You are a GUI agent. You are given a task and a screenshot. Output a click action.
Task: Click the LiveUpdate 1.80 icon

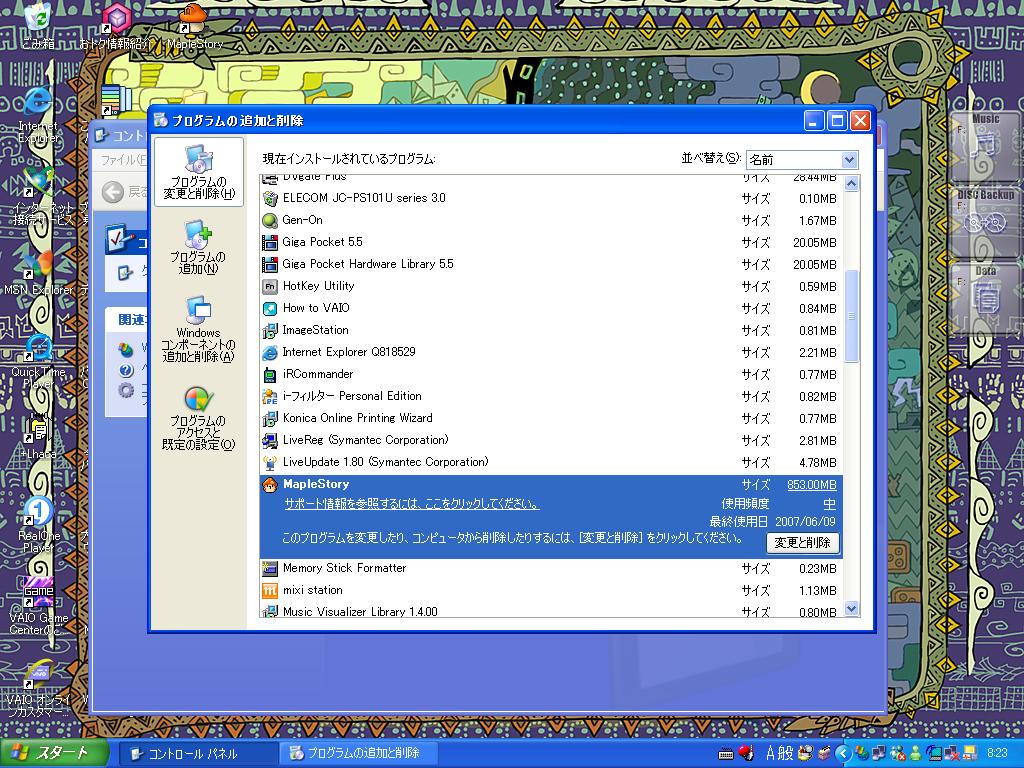click(x=270, y=462)
